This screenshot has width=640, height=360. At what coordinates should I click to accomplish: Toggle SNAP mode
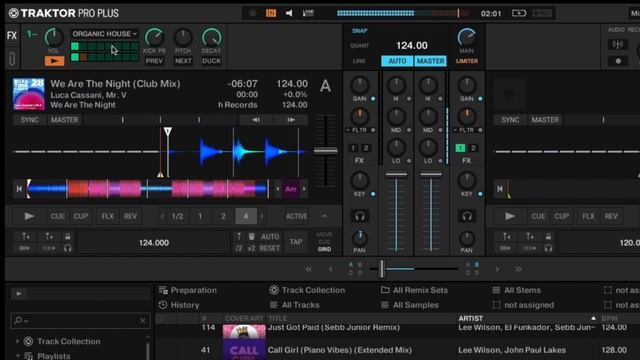[x=360, y=31]
